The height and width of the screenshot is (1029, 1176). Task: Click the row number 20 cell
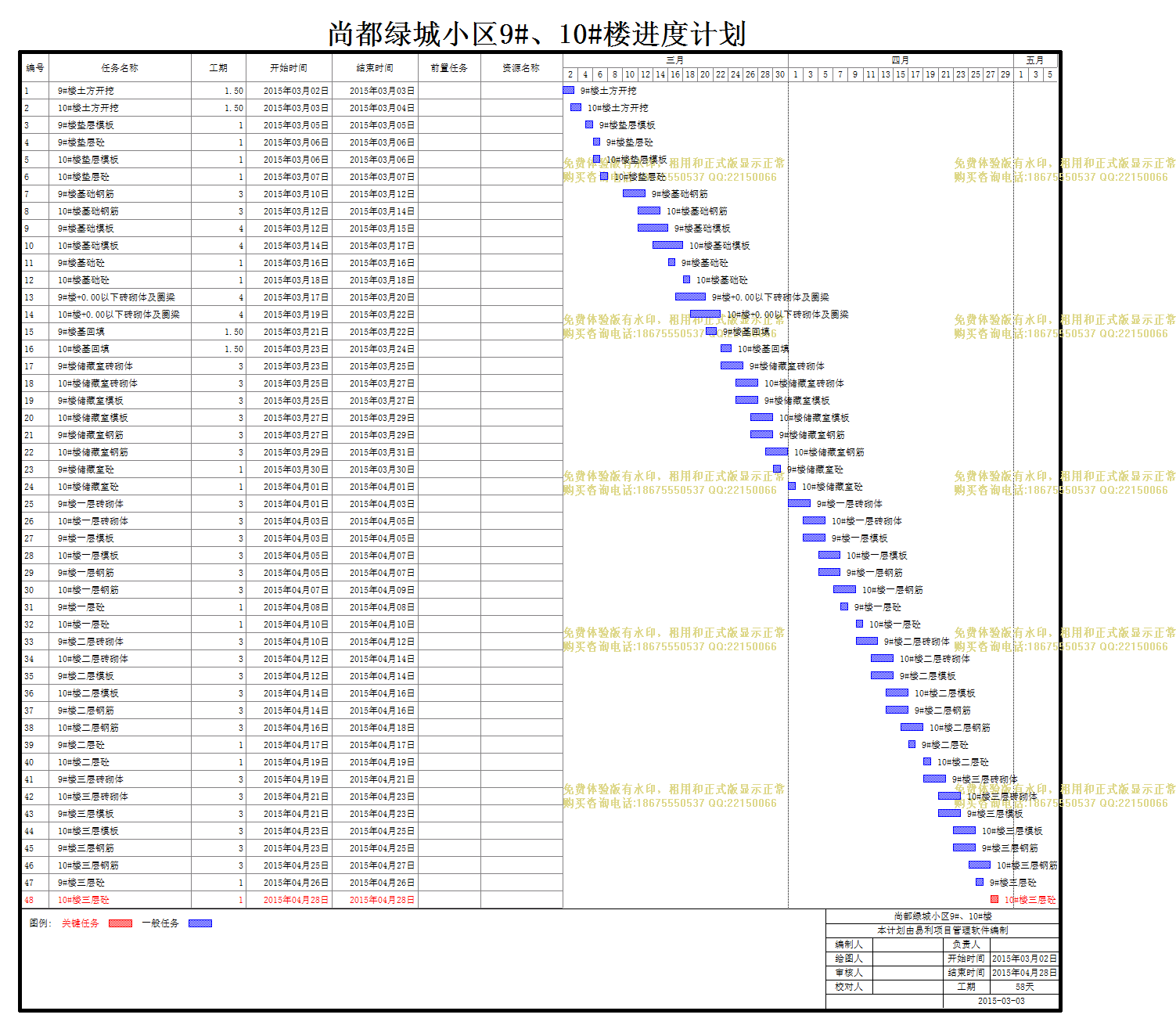pyautogui.click(x=35, y=418)
